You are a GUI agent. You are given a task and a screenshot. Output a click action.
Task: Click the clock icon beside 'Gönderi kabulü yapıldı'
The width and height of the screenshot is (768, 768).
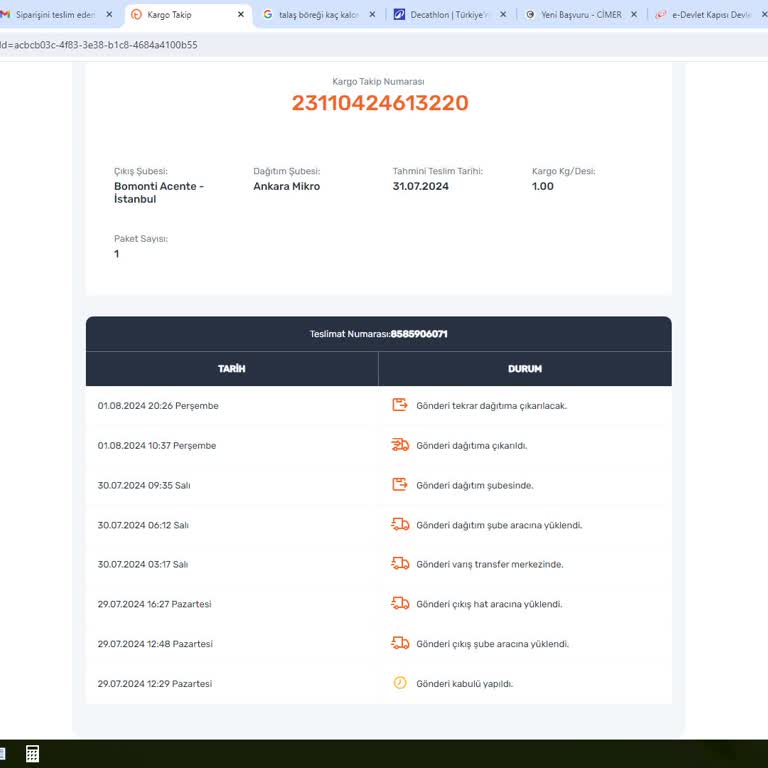click(400, 683)
